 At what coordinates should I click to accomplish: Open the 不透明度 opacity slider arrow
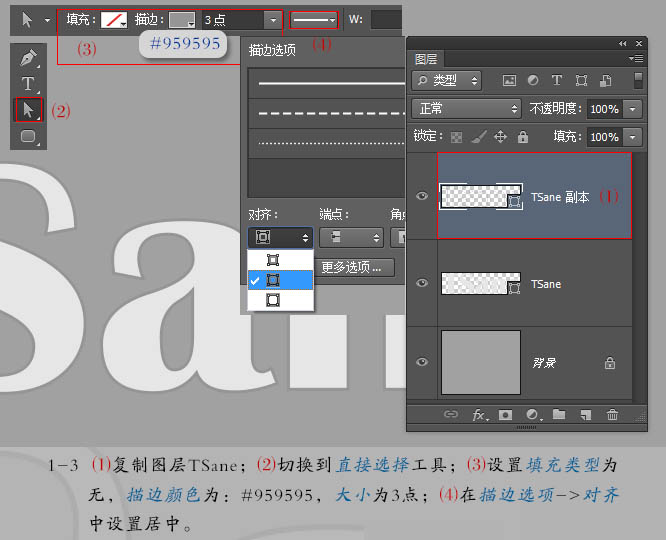point(632,109)
